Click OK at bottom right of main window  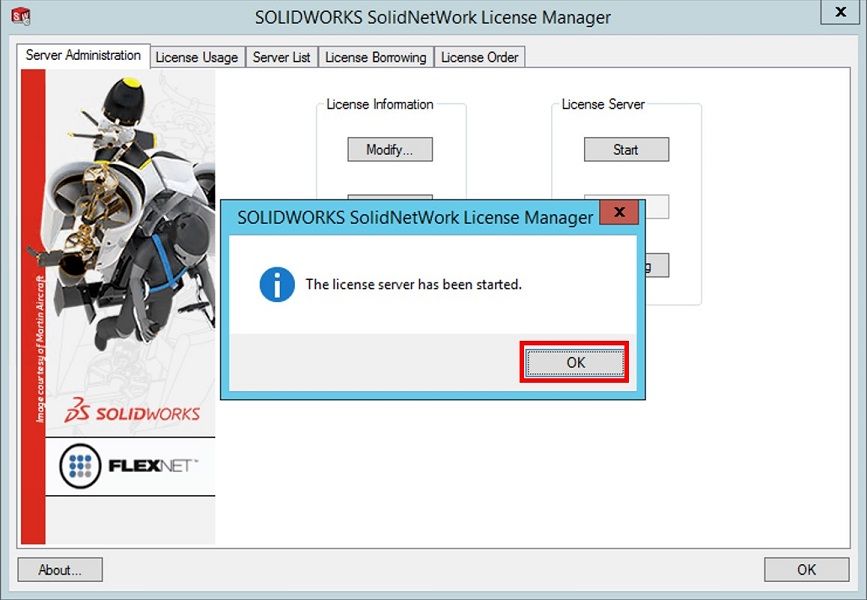click(806, 570)
